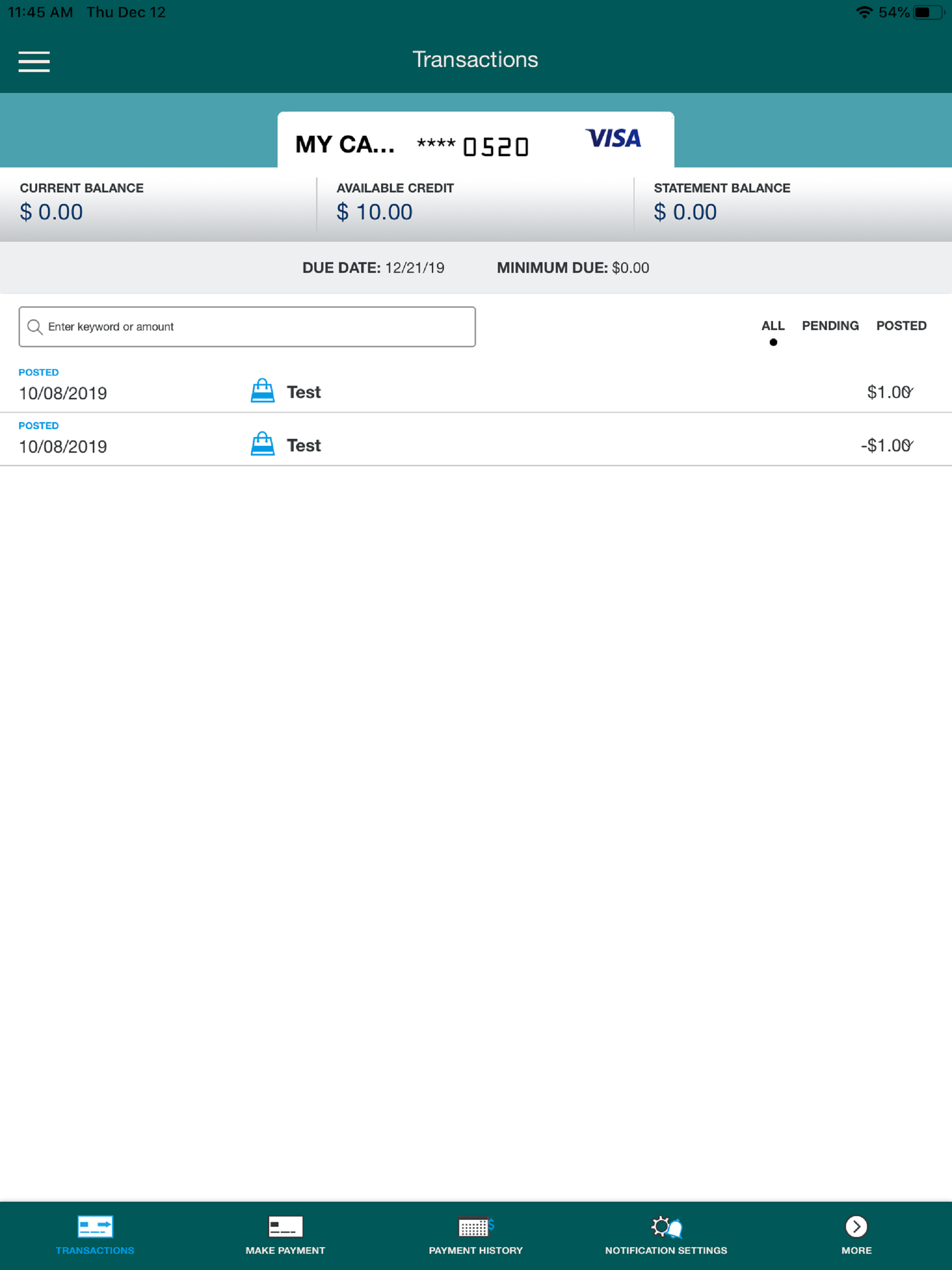Open the hamburger menu

[34, 61]
